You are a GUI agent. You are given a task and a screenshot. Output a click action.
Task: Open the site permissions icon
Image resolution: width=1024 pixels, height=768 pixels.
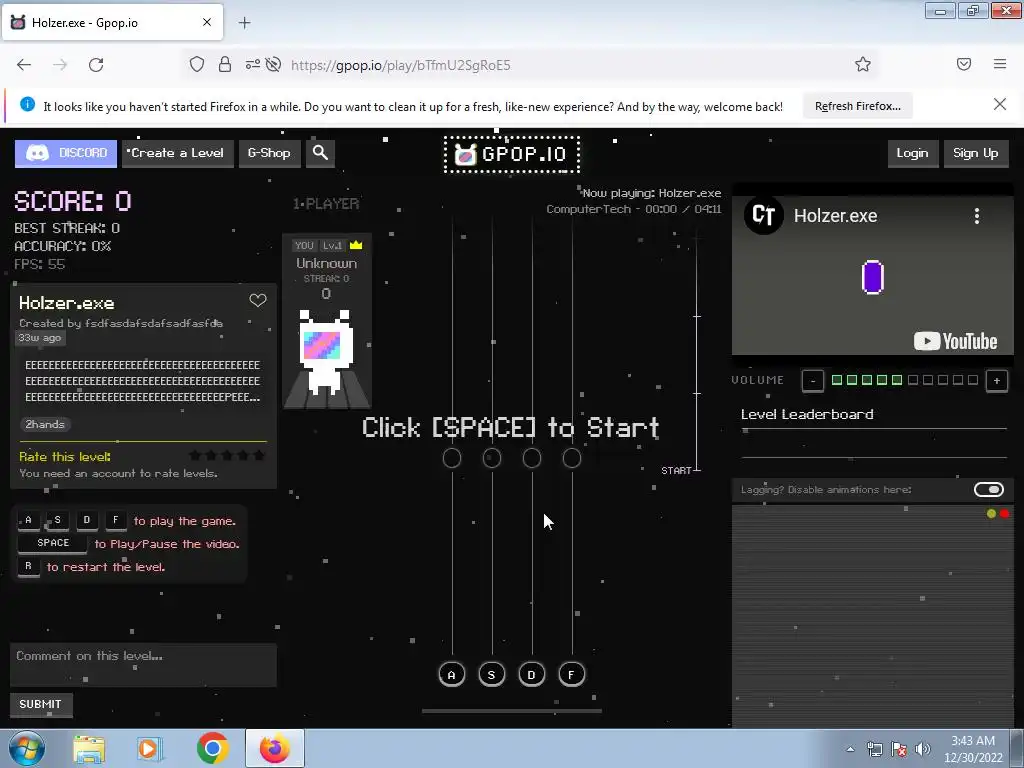click(x=253, y=64)
